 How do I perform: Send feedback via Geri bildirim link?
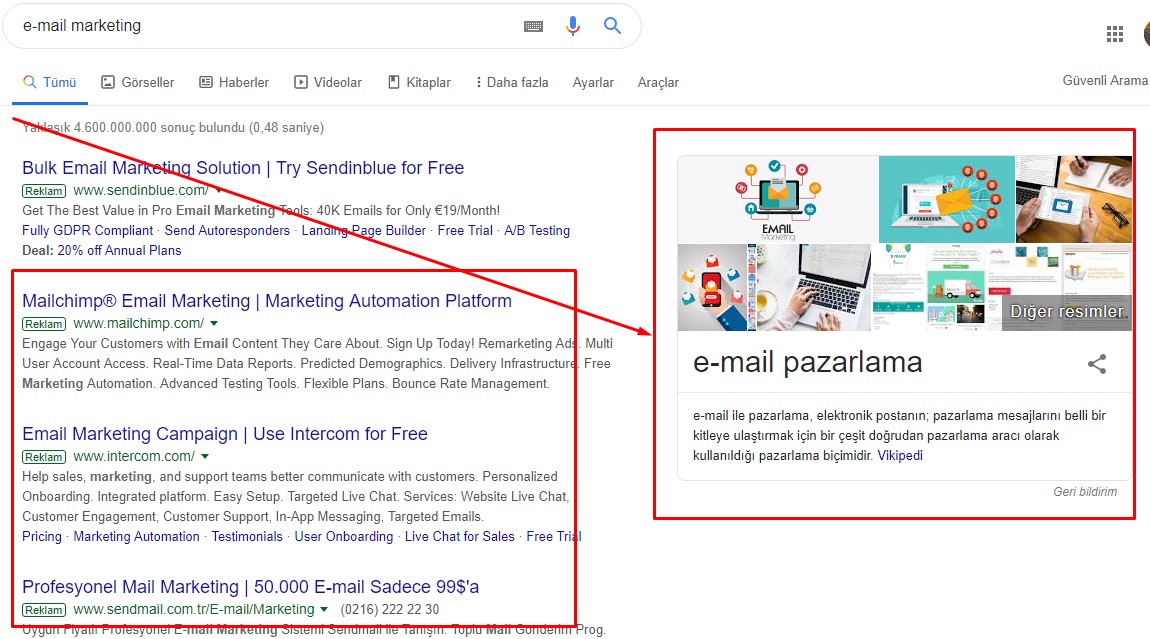coord(1084,491)
